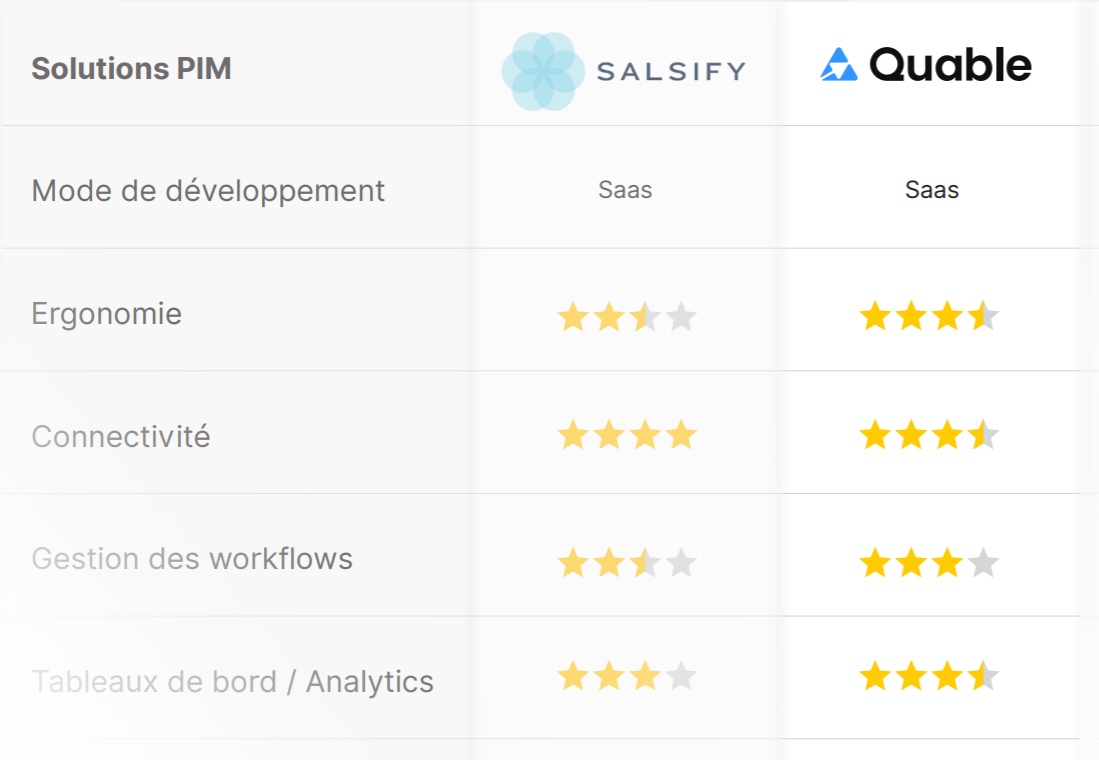Click Quable's Connectivité star rating
1099x760 pixels.
click(x=929, y=435)
